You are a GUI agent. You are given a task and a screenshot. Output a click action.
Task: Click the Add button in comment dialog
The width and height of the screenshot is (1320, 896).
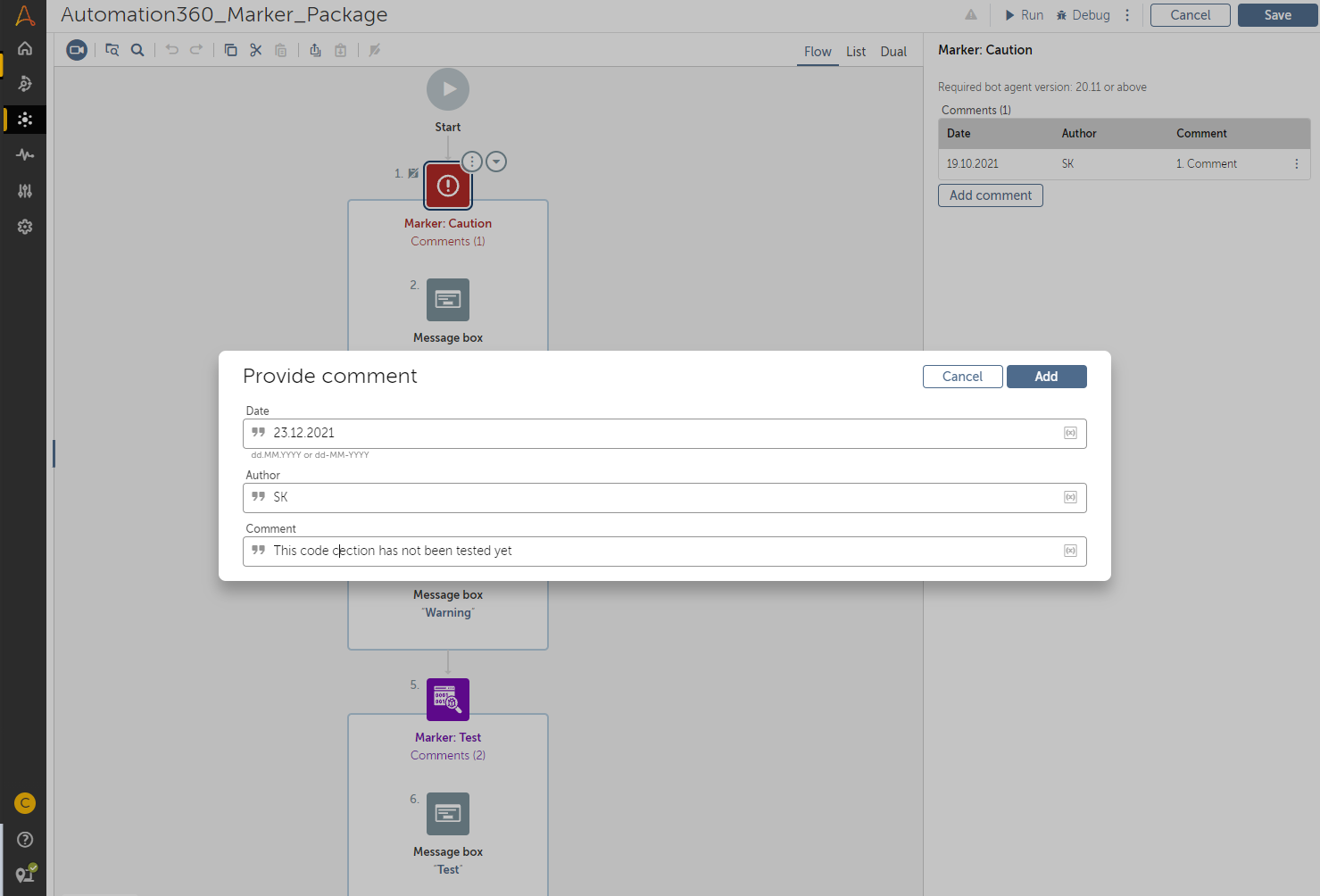tap(1046, 377)
